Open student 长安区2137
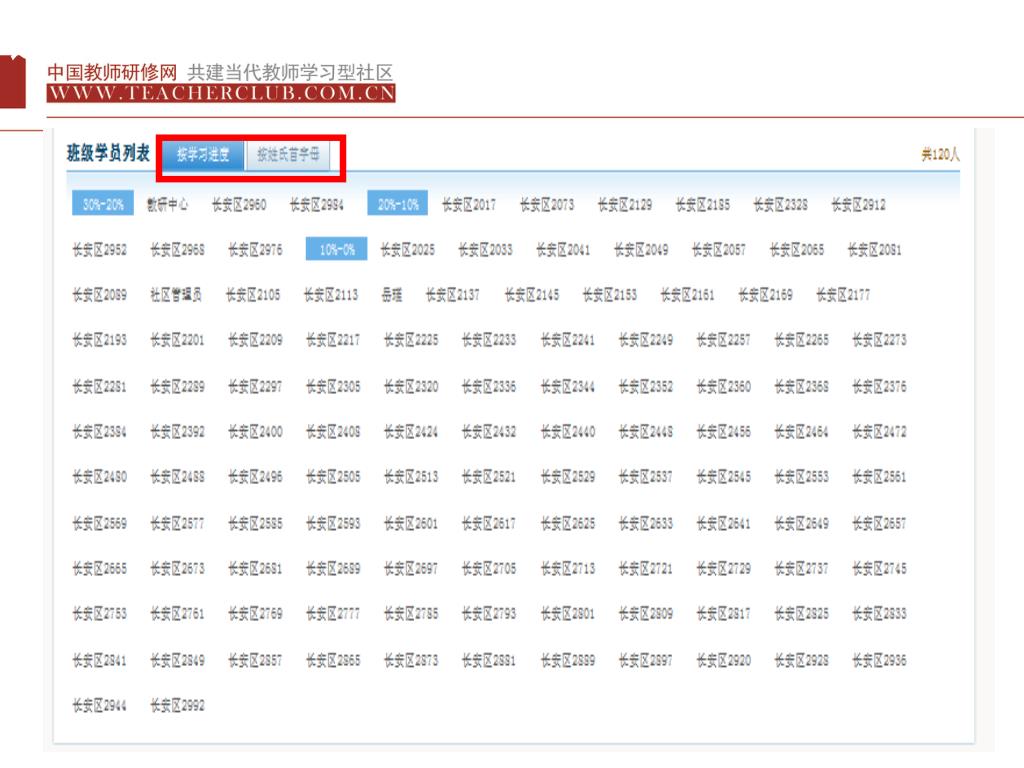Screen dimensions: 1024x768 (x=453, y=295)
